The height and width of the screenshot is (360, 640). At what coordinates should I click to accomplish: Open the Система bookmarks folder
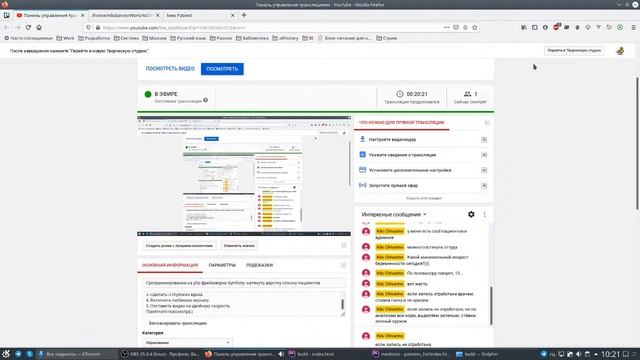126,38
